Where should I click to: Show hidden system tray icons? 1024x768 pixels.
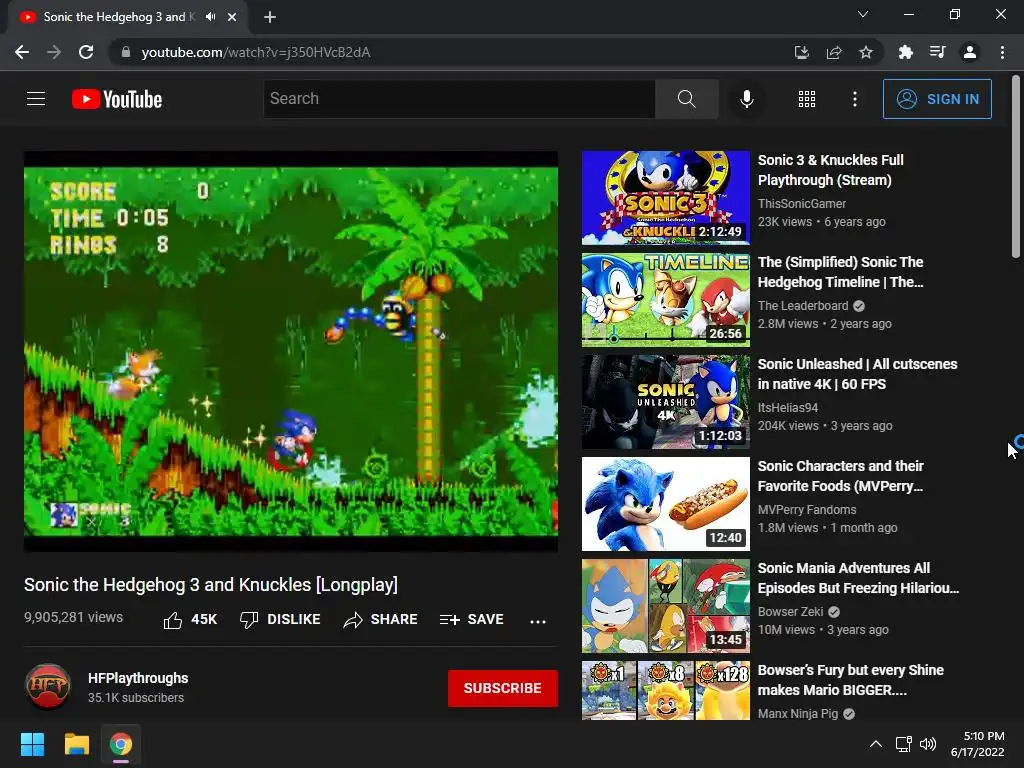click(x=876, y=744)
